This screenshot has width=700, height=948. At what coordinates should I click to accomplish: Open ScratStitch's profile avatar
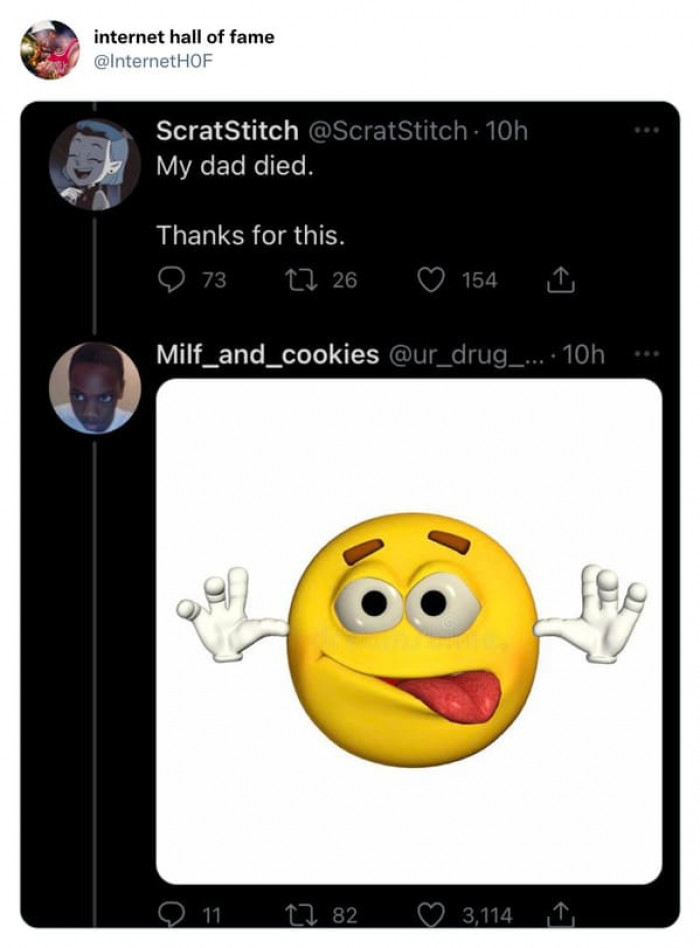coord(95,164)
